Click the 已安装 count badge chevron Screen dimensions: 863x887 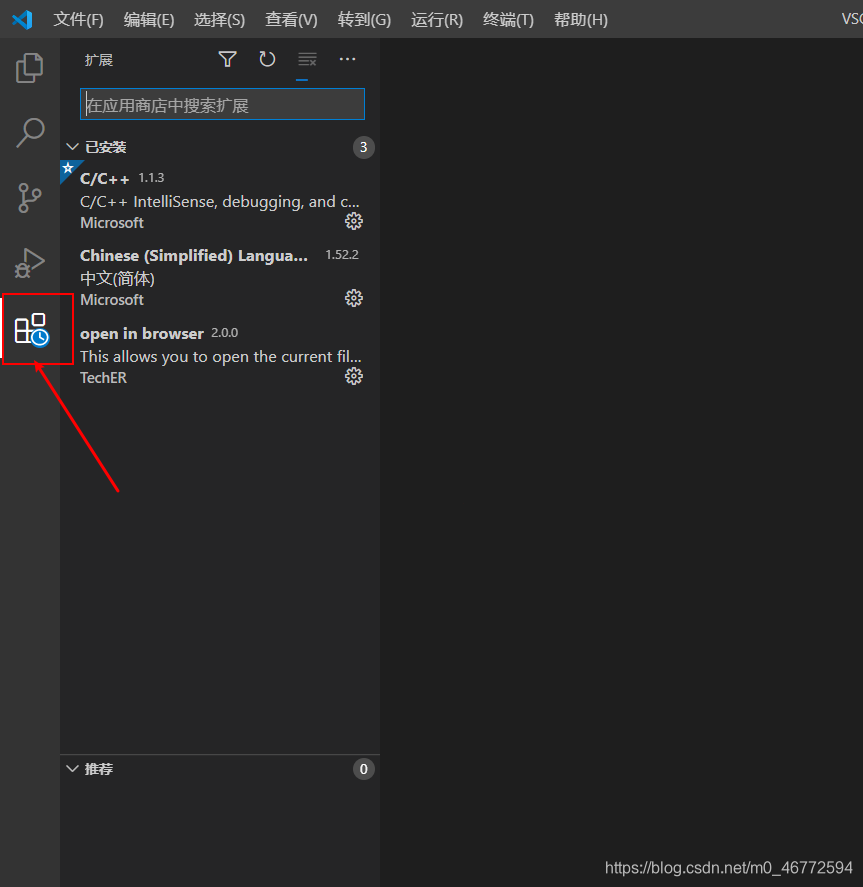coord(362,147)
